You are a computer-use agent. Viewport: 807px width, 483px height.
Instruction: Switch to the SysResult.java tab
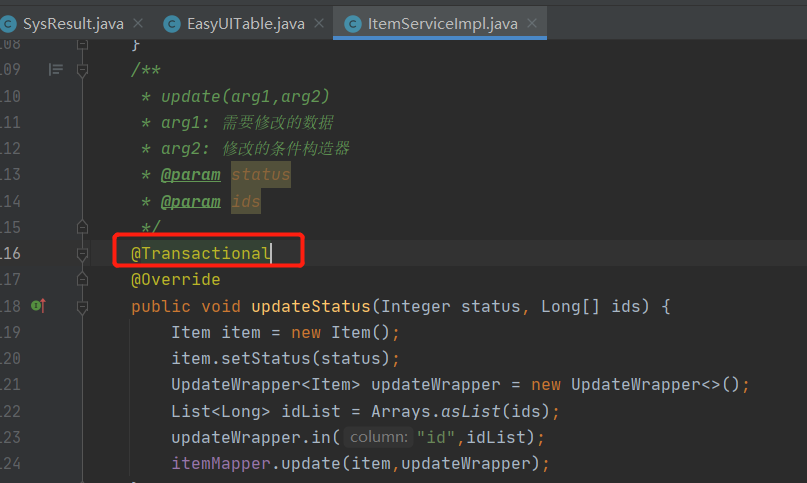73,24
